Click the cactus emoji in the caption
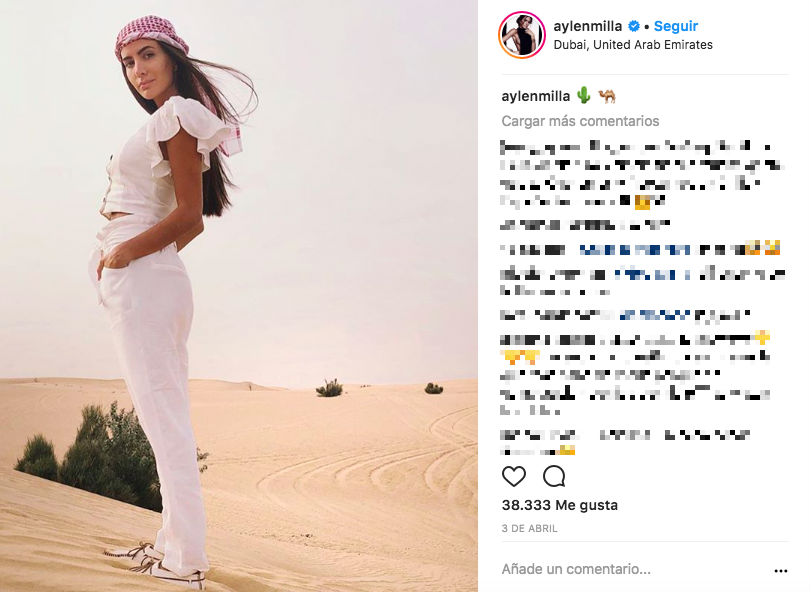 584,96
